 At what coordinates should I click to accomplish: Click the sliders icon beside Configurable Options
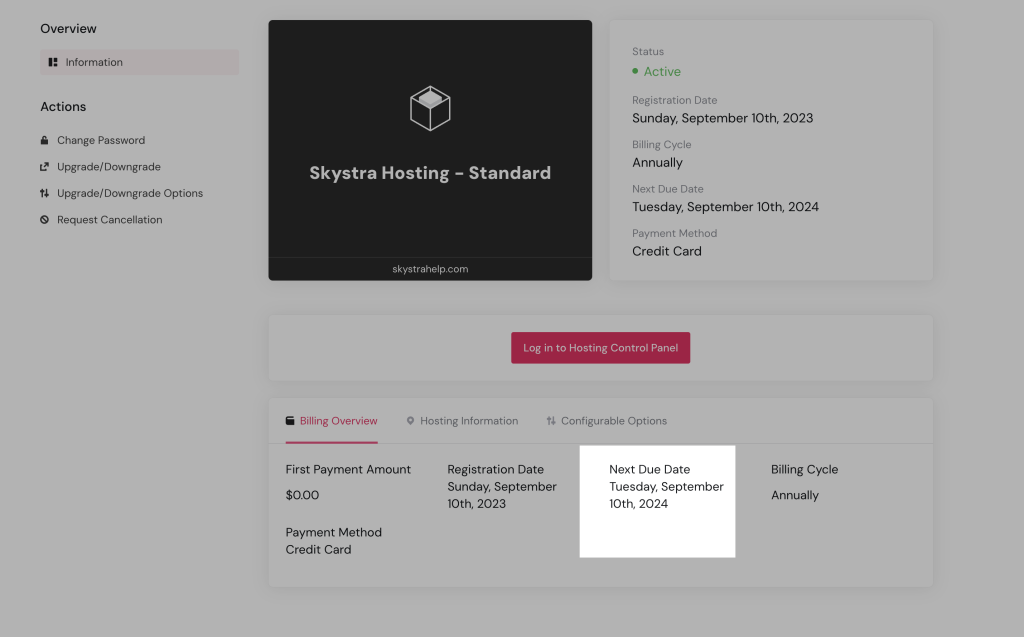[551, 421]
